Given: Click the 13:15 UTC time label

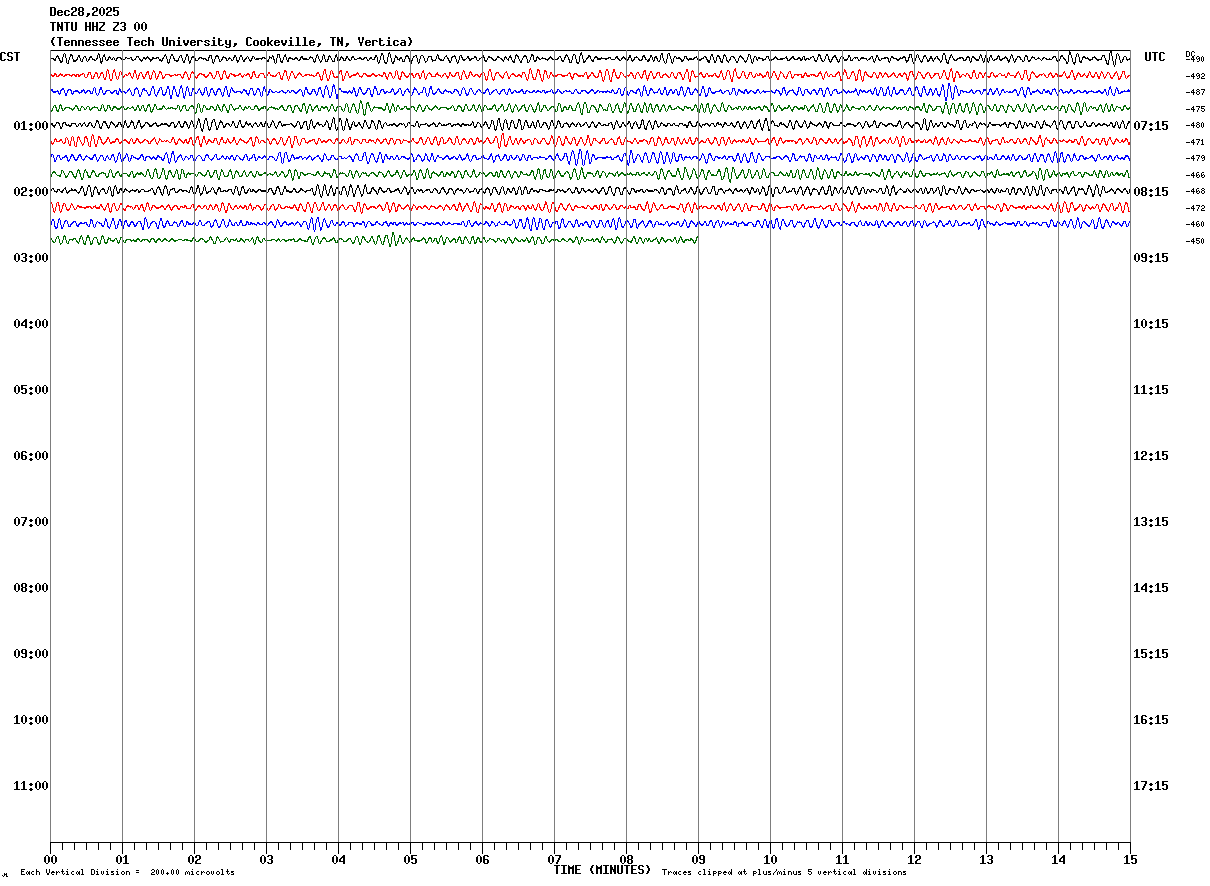Looking at the screenshot, I should (1151, 522).
